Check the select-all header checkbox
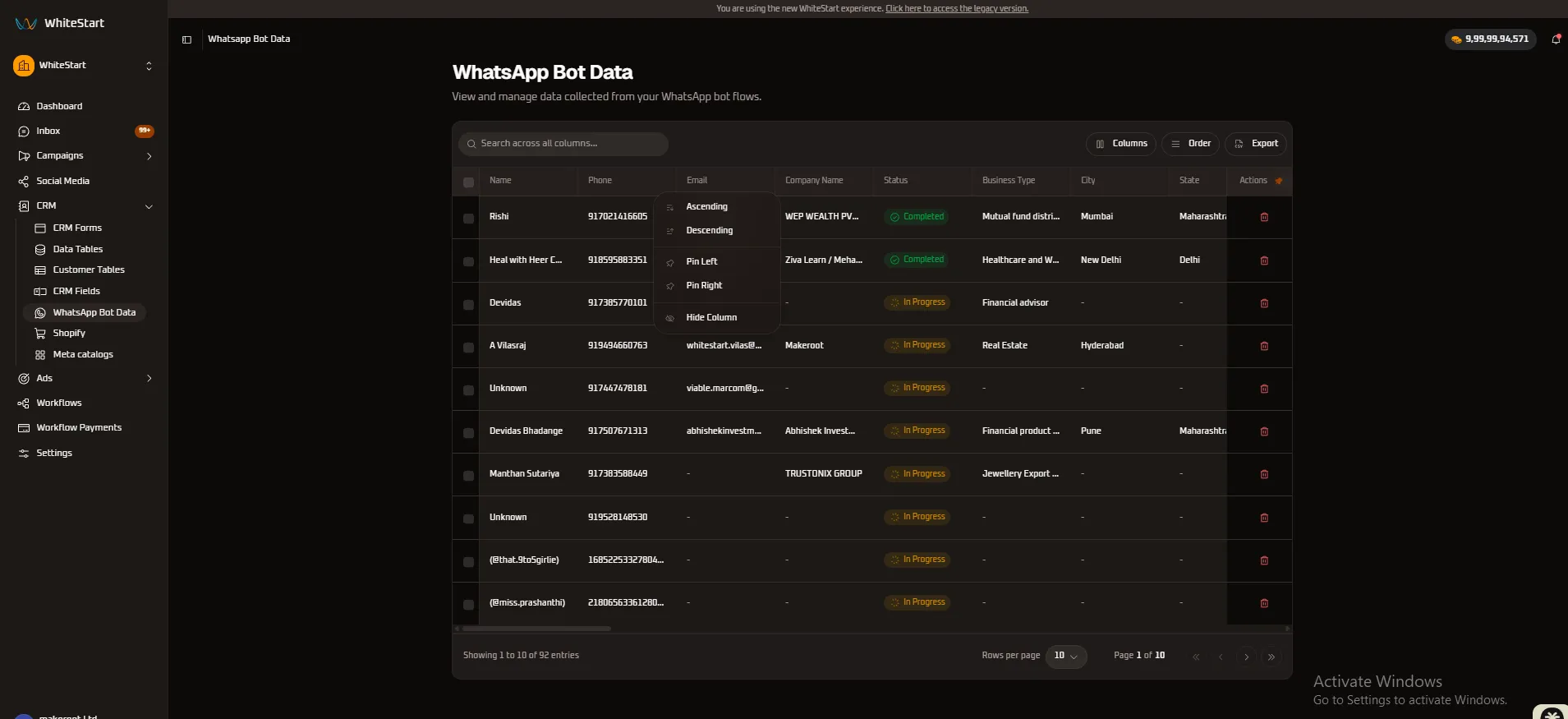This screenshot has width=1568, height=719. pos(468,182)
